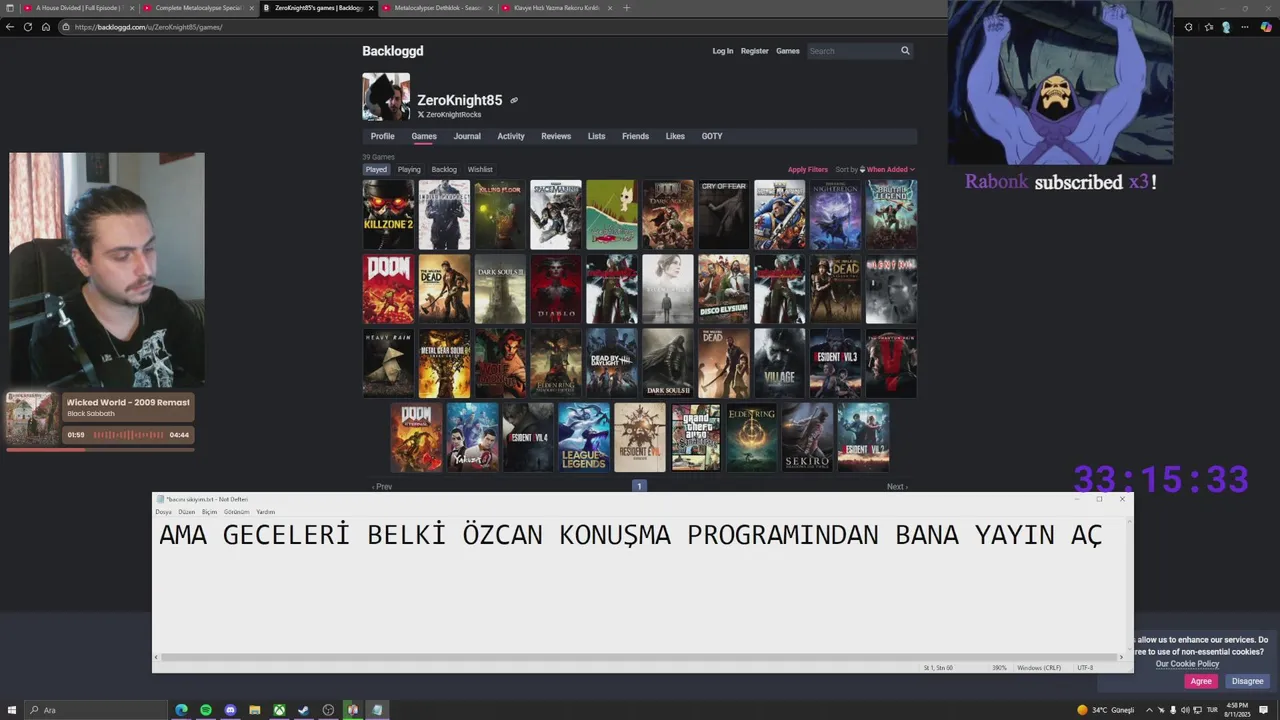The height and width of the screenshot is (720, 1280).
Task: Click the Notepad horizontal scrollbar
Action: 640,657
